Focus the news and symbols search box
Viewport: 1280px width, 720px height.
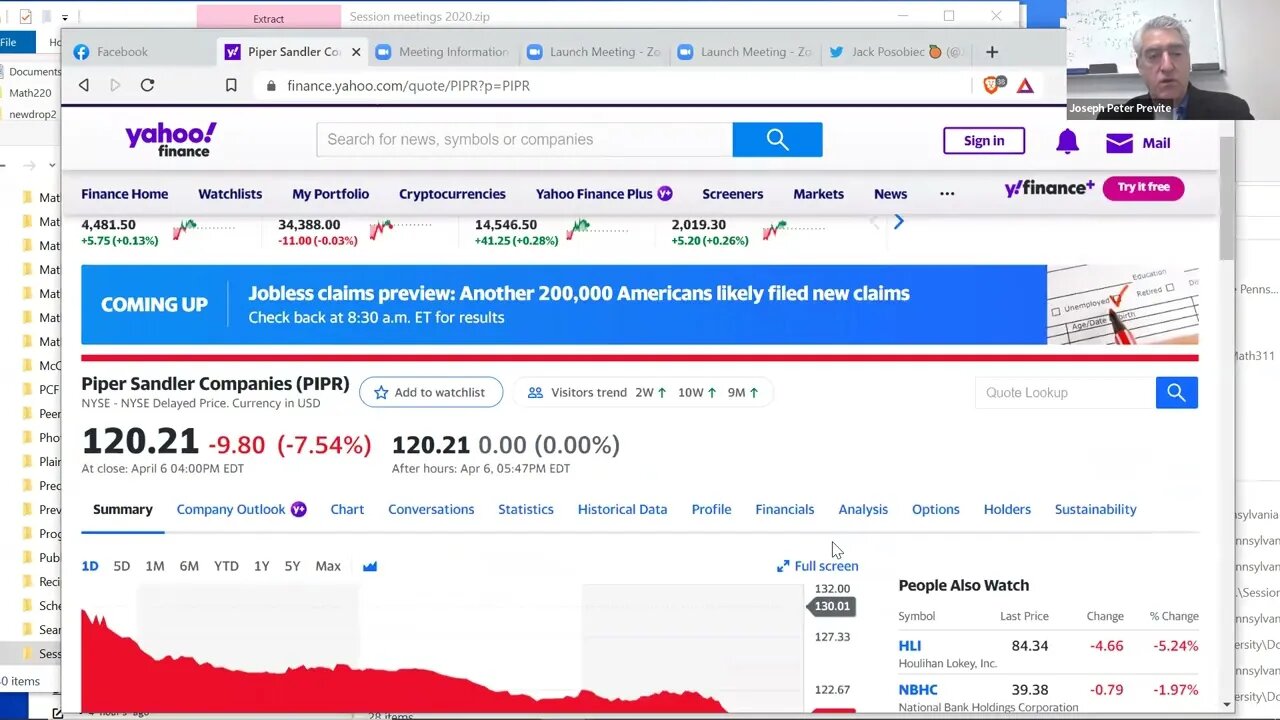coord(525,140)
